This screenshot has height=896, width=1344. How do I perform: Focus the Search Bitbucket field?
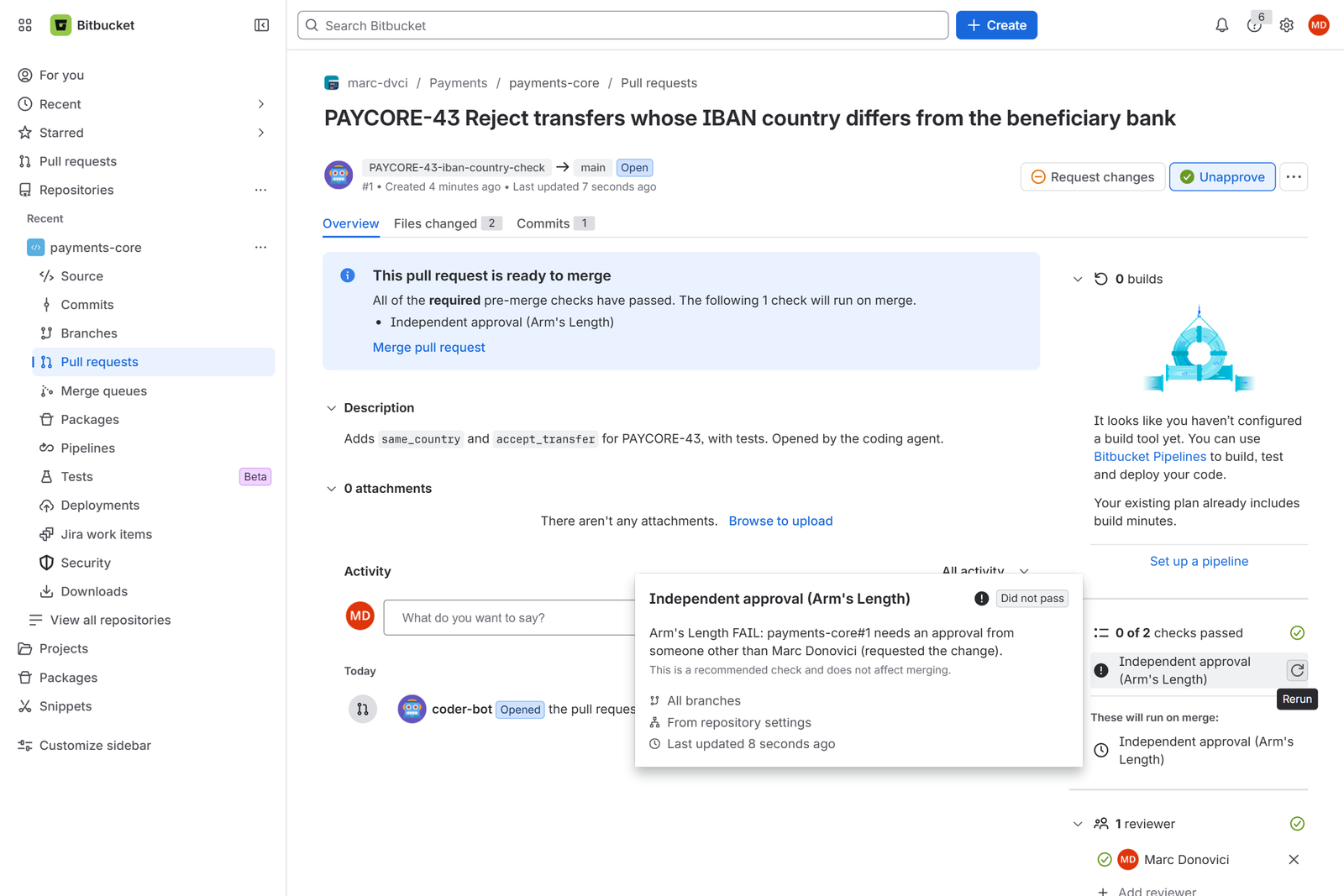pos(622,25)
